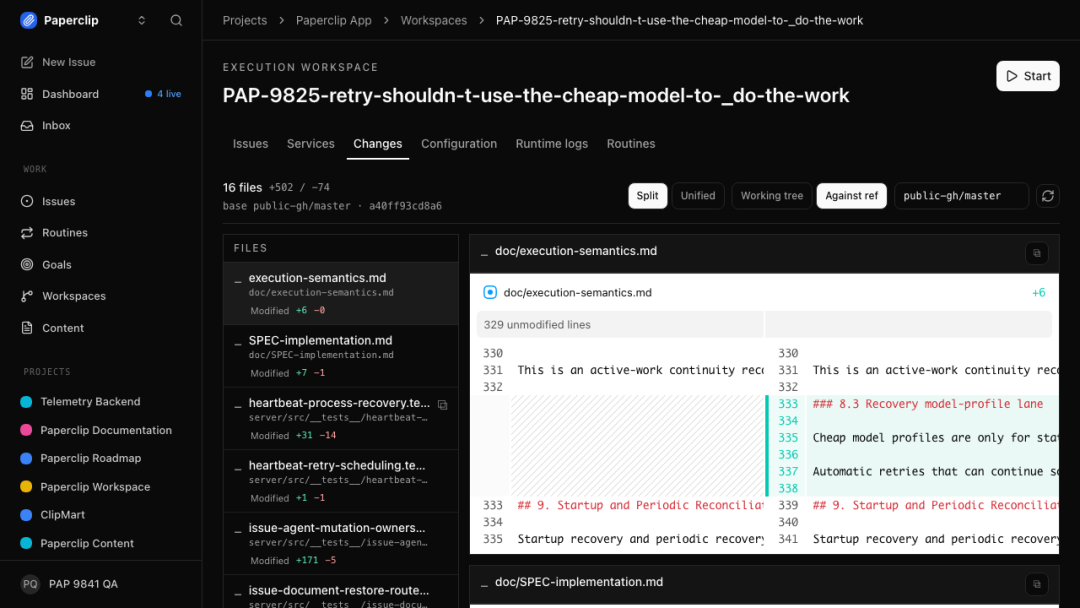
Task: Switch diff view to Unified
Action: (698, 196)
